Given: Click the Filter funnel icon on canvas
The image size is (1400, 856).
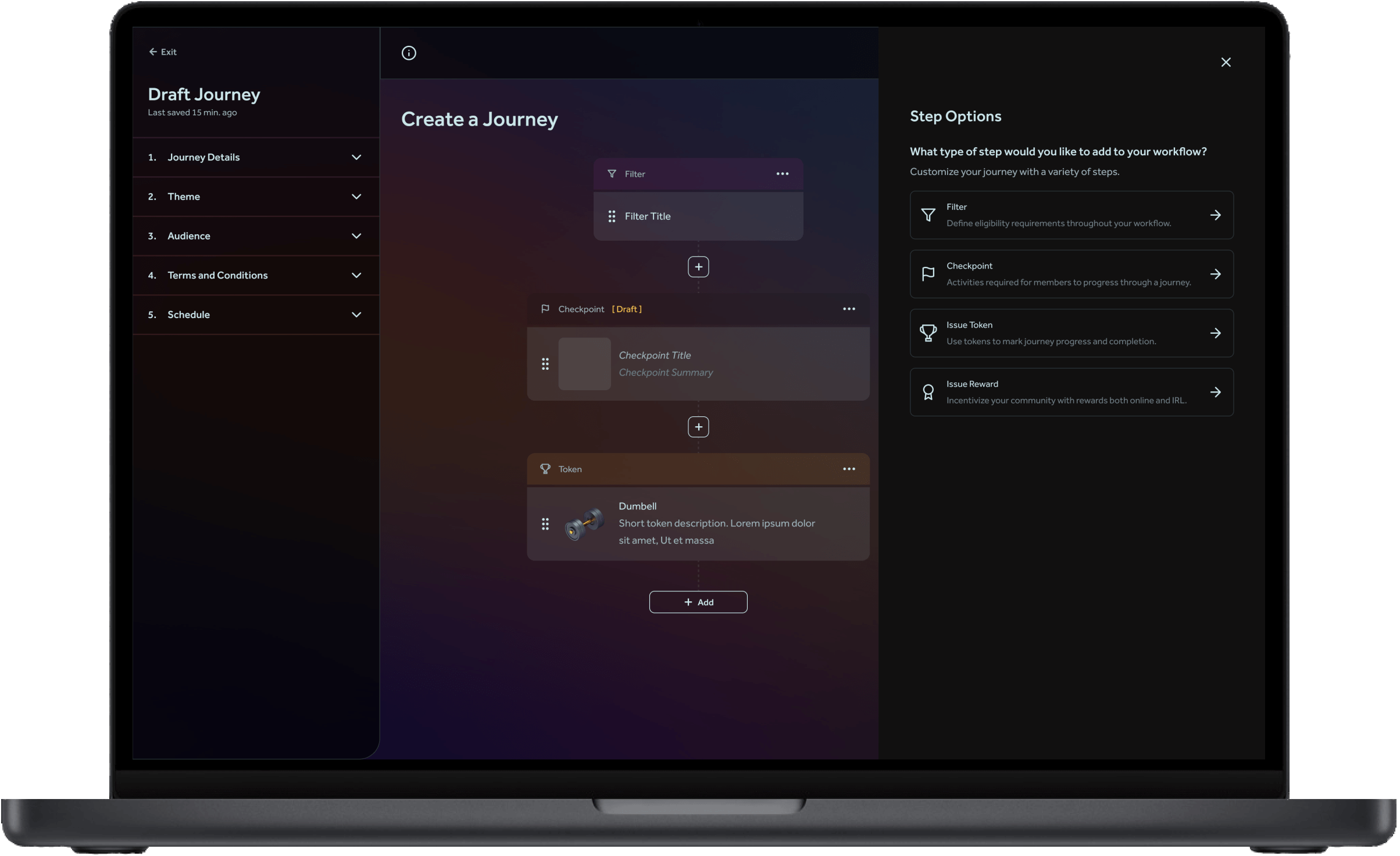Looking at the screenshot, I should pos(612,174).
